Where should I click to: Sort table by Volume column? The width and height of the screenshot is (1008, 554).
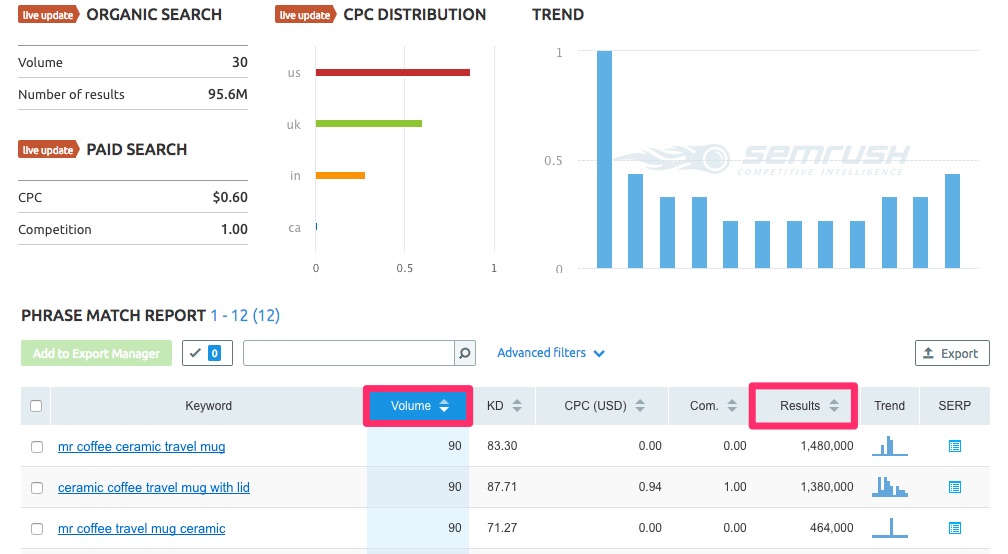tap(418, 406)
